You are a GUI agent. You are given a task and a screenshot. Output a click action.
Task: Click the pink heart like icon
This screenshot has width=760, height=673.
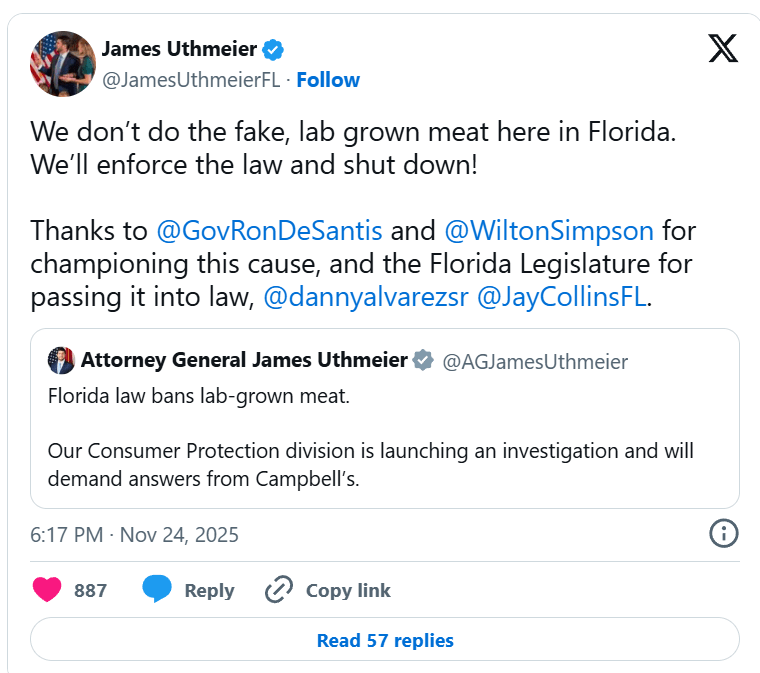coord(47,590)
